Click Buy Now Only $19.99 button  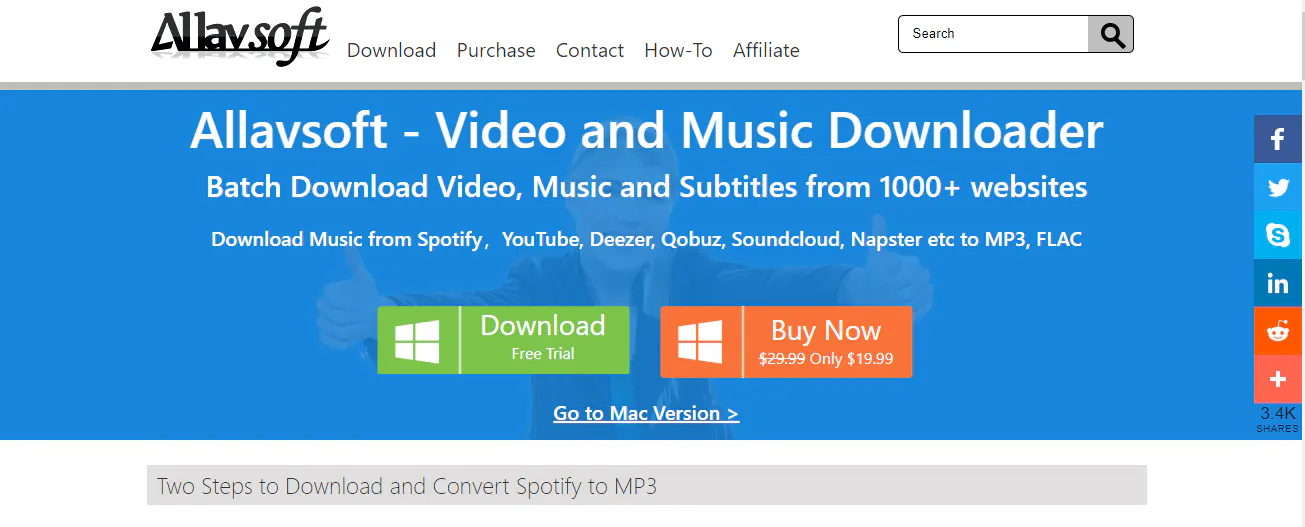786,342
